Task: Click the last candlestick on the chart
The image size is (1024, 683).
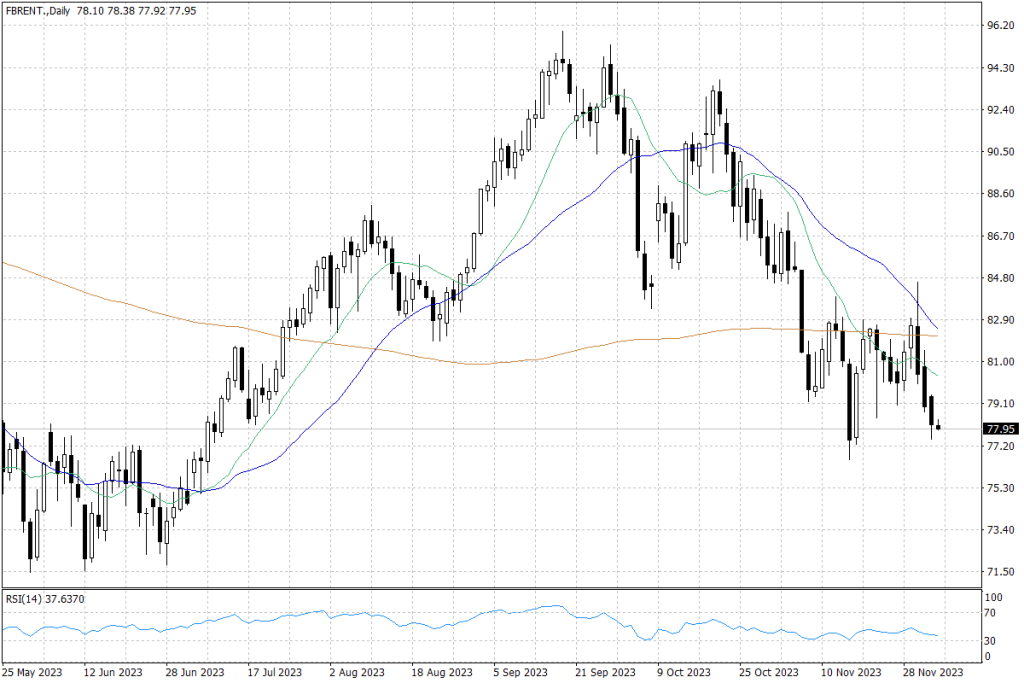Action: tap(938, 427)
